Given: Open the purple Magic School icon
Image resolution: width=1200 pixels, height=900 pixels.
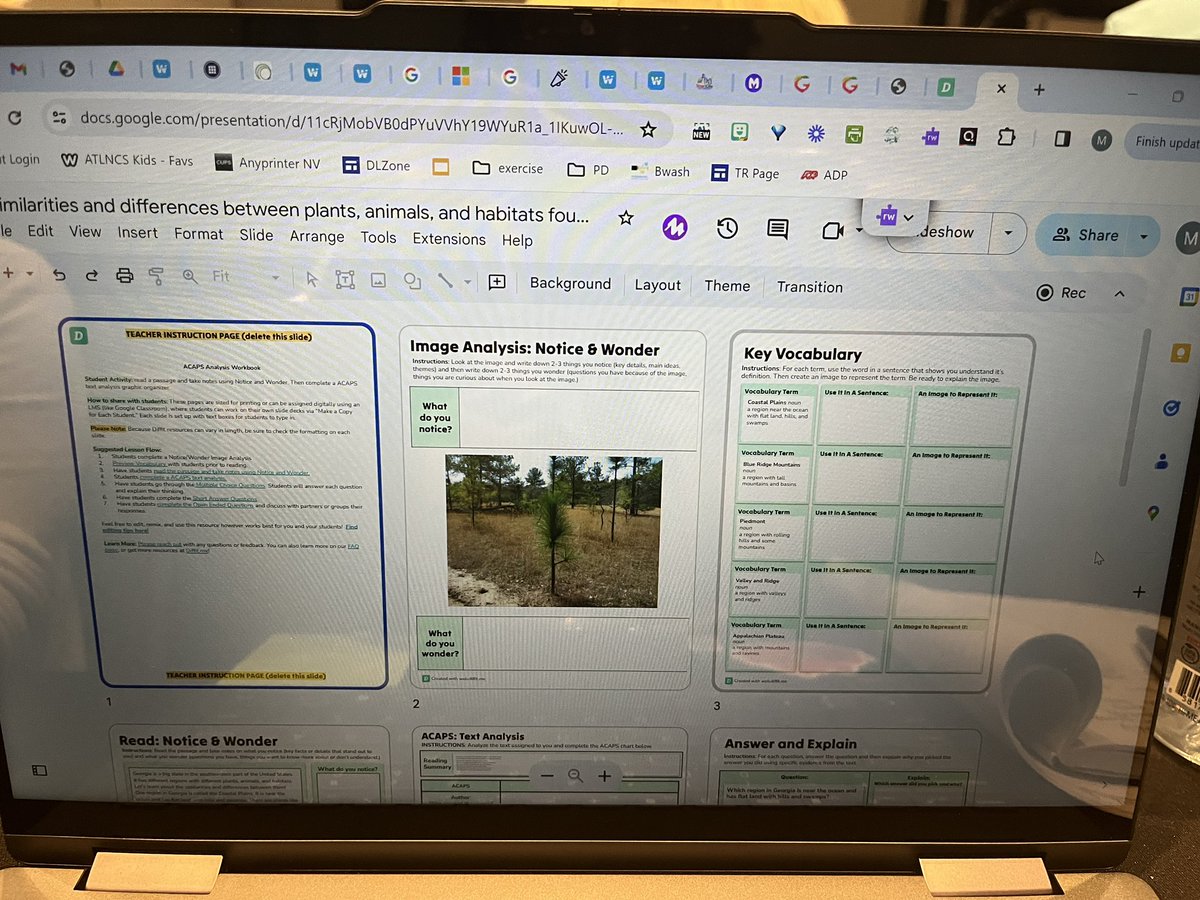Looking at the screenshot, I should [677, 228].
